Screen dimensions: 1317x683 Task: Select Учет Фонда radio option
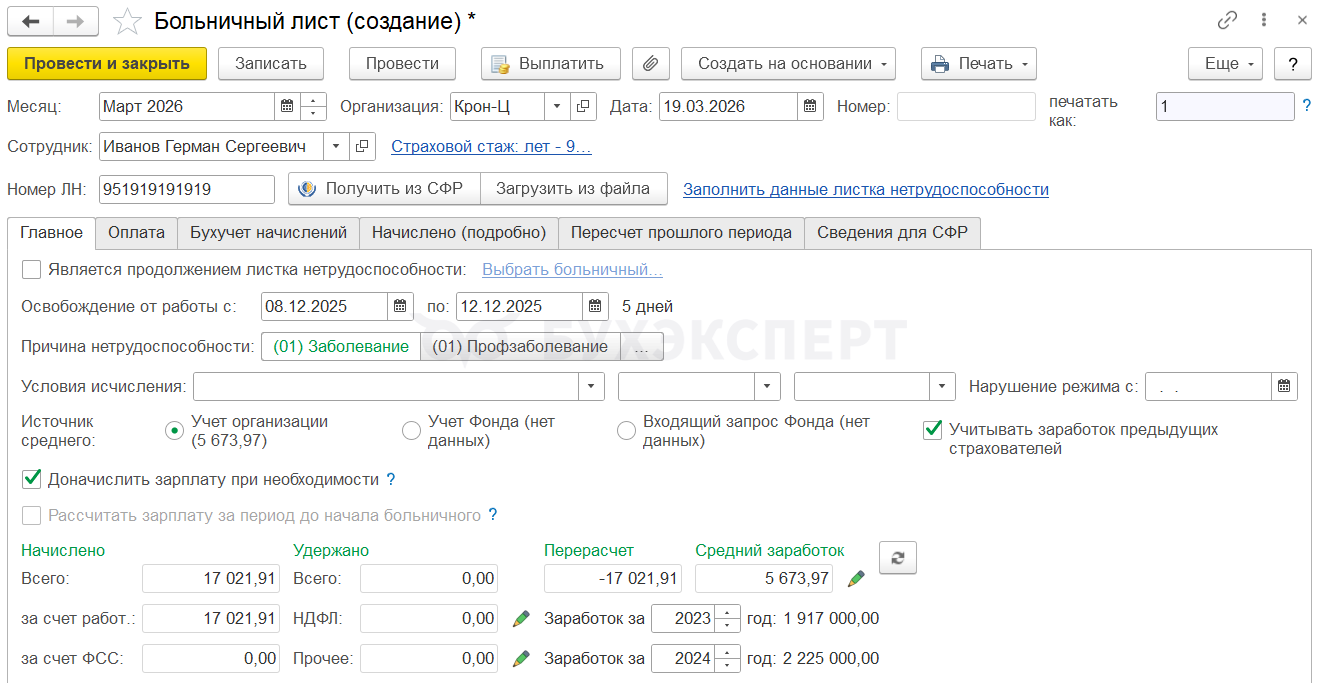click(x=411, y=431)
